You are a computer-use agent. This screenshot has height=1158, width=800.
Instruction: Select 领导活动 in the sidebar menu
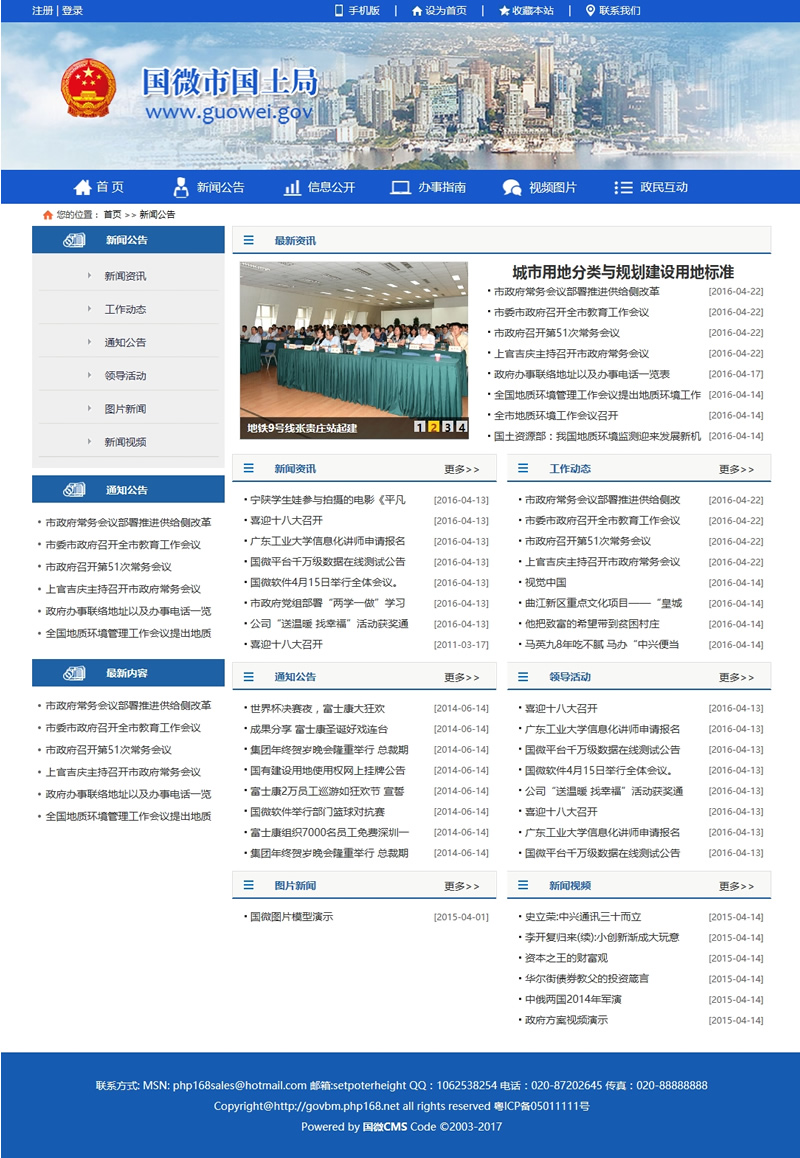tap(125, 376)
